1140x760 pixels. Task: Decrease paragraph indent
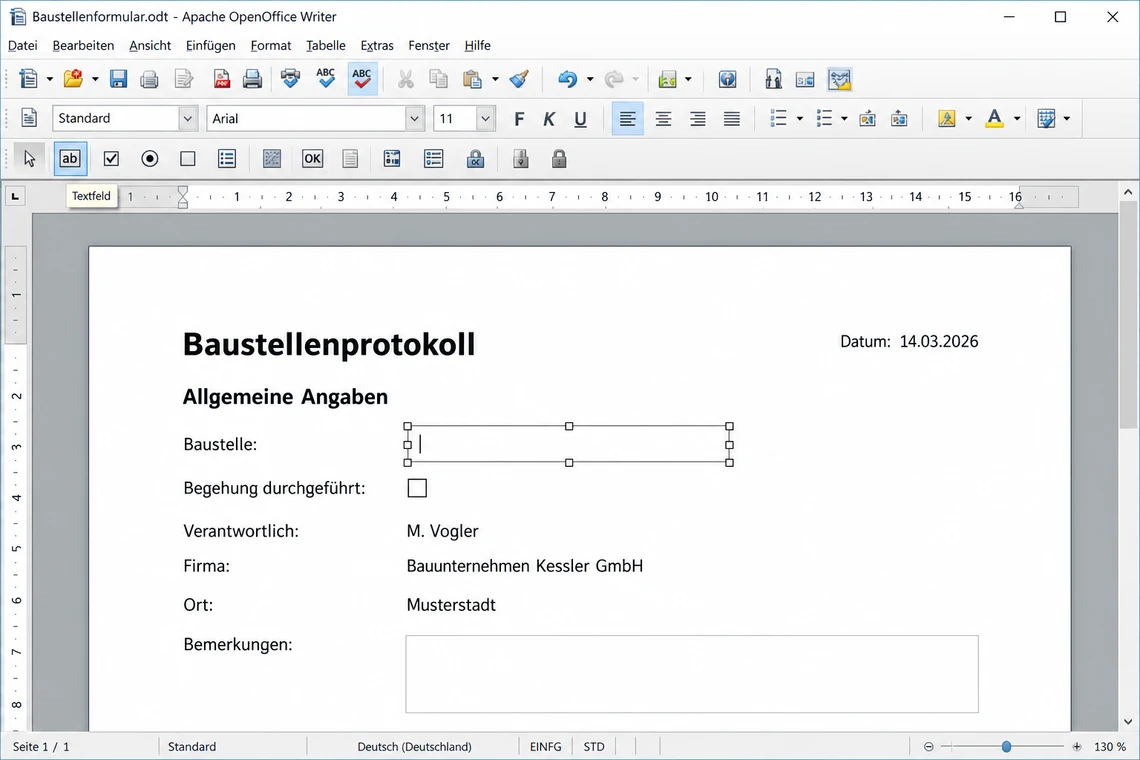pos(867,119)
